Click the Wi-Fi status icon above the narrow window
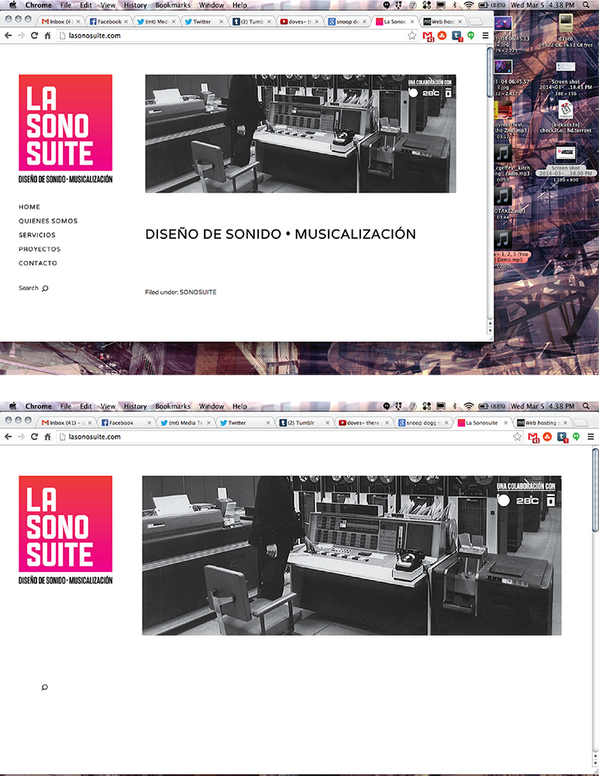 click(x=468, y=5)
